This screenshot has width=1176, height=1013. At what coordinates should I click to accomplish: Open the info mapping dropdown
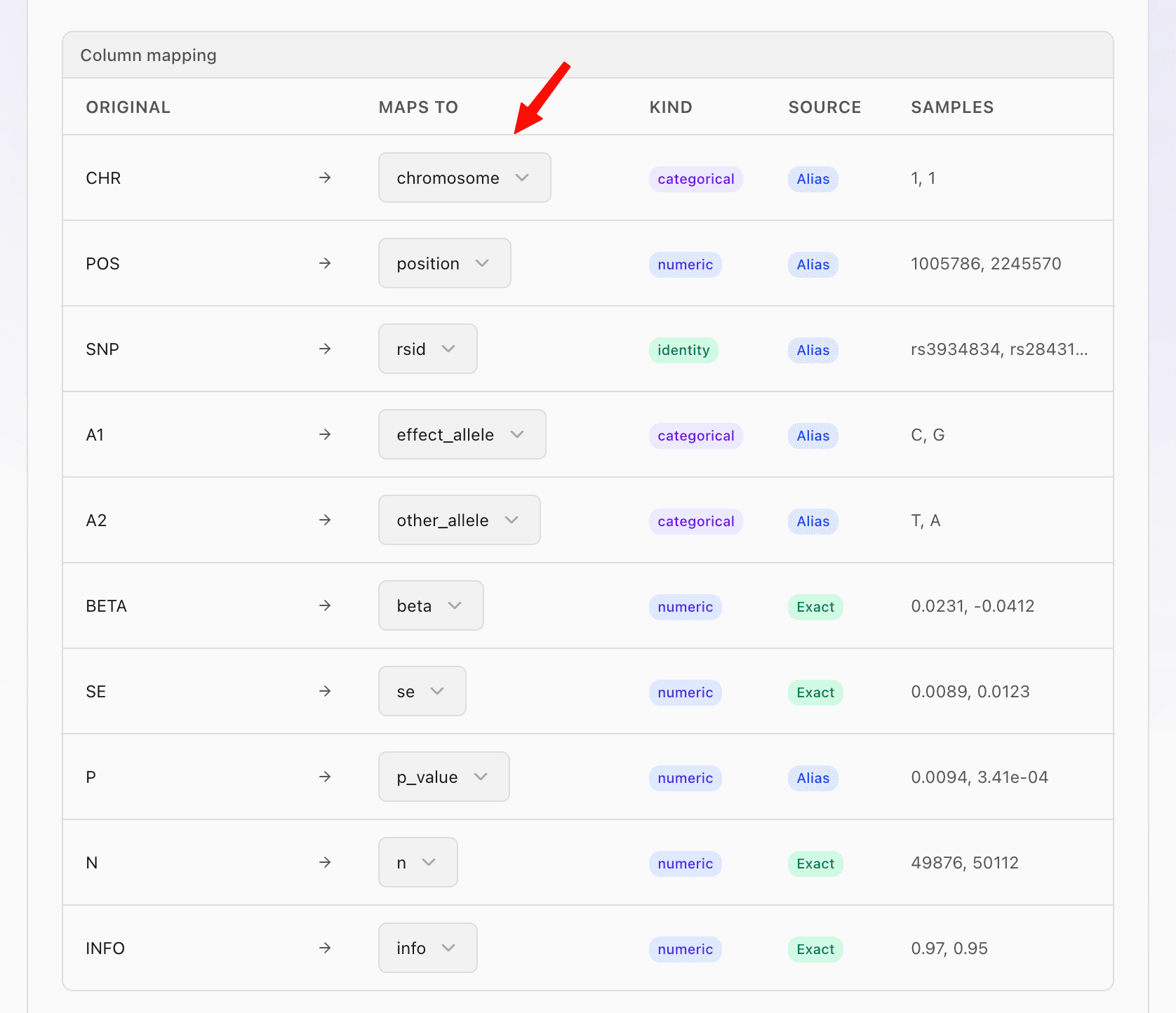427,948
